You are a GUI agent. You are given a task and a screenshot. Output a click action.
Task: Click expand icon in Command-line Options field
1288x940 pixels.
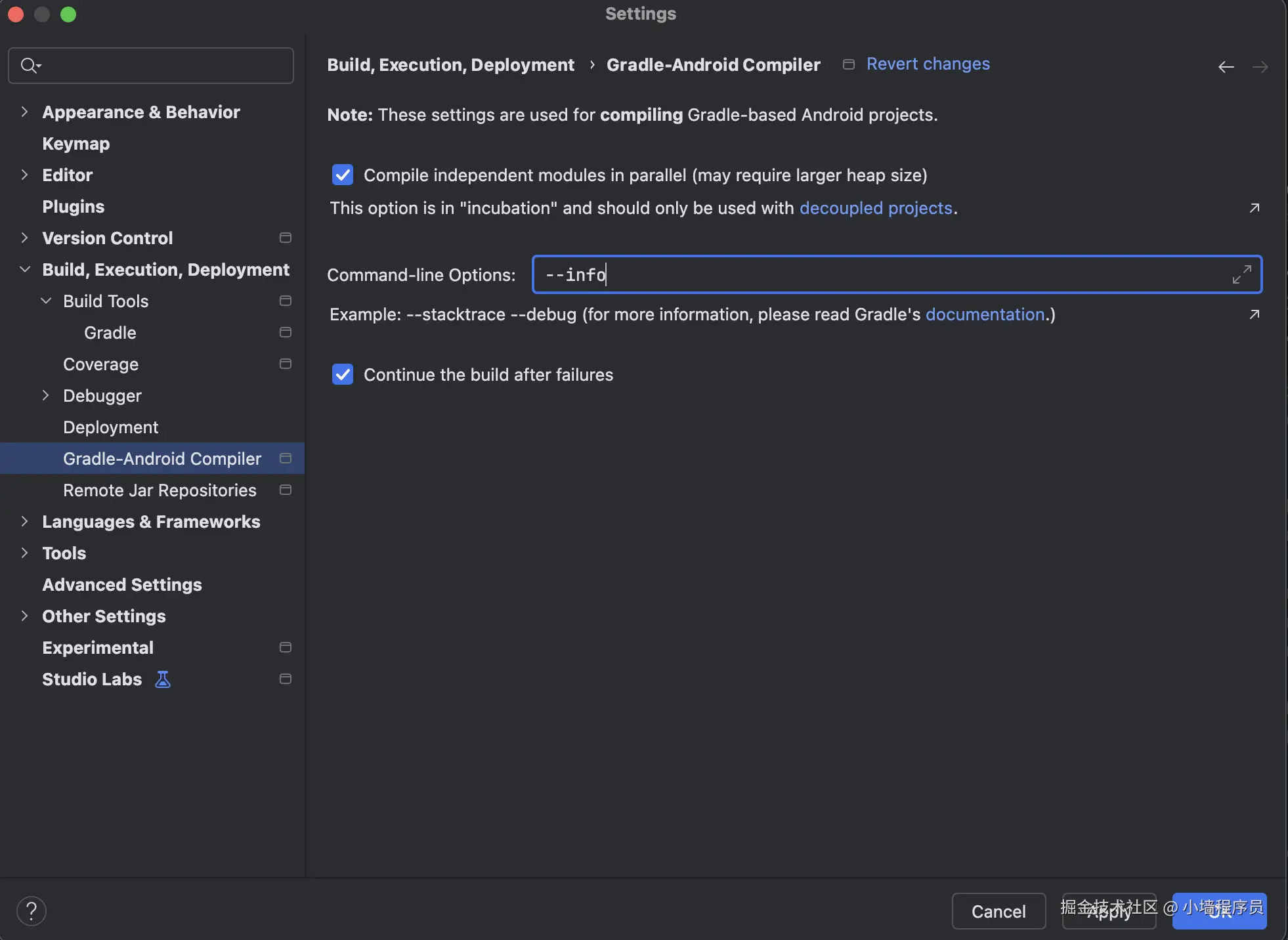pyautogui.click(x=1241, y=274)
